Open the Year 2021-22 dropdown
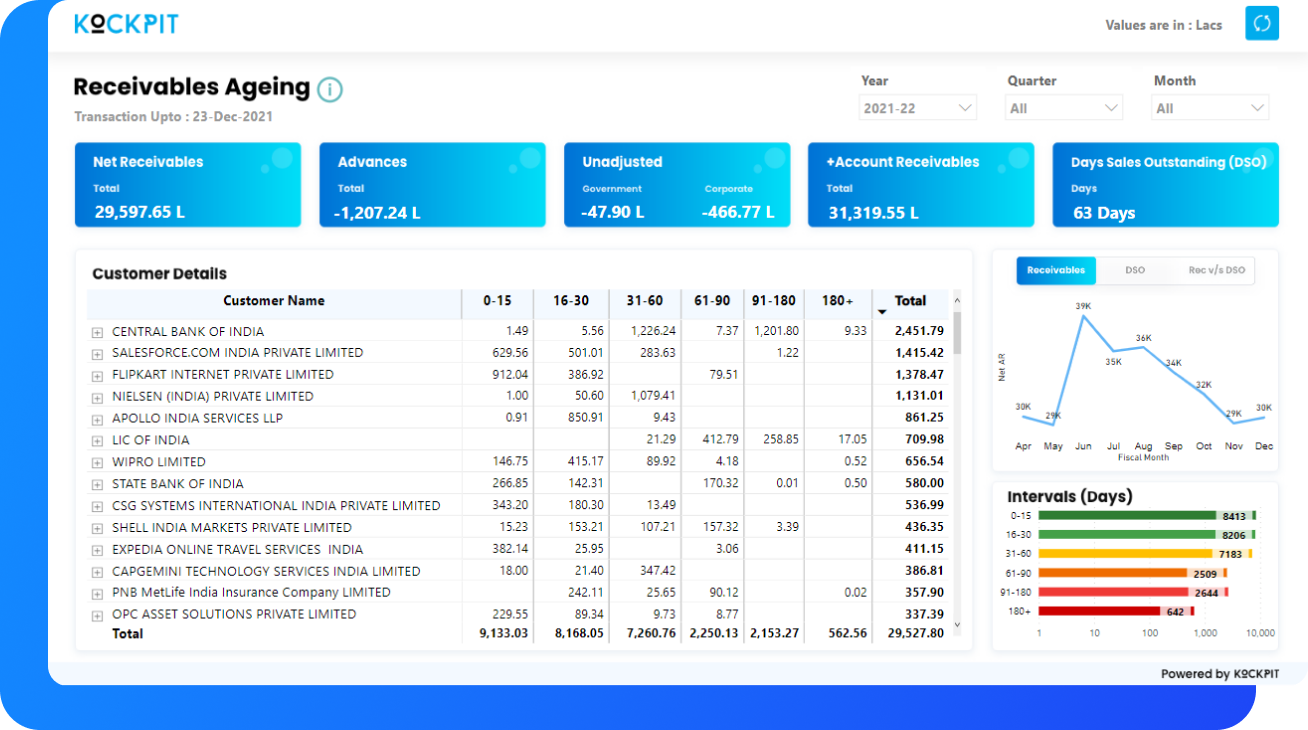 [918, 108]
